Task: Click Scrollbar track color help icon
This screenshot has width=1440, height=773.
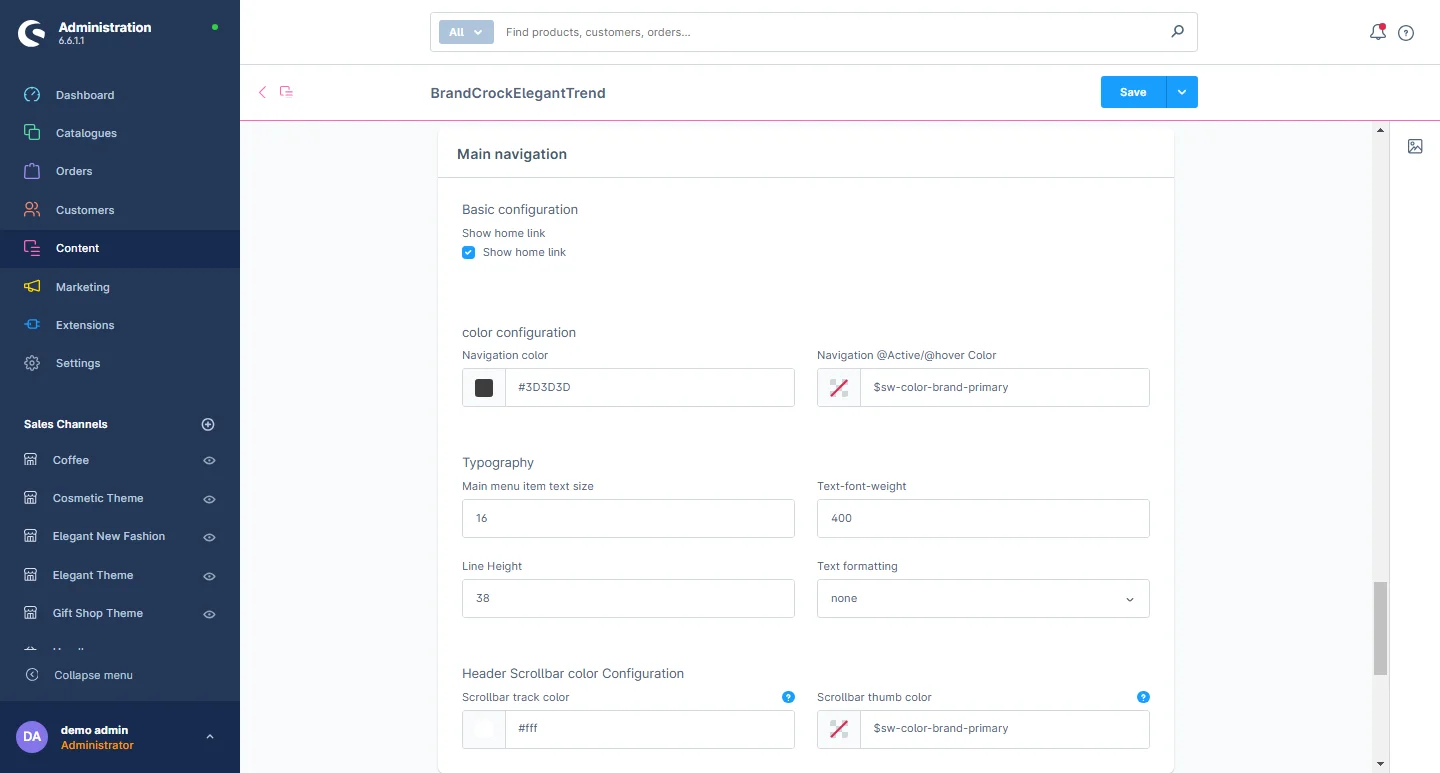Action: coord(788,697)
